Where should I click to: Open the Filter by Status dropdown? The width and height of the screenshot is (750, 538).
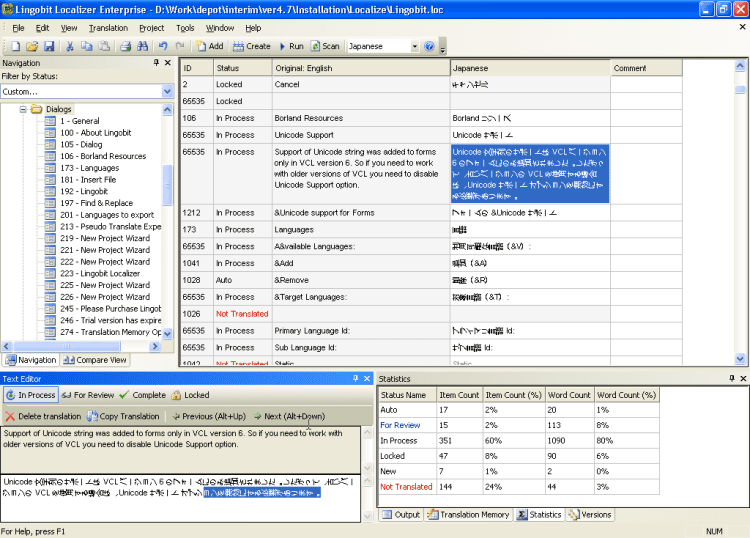click(x=166, y=91)
